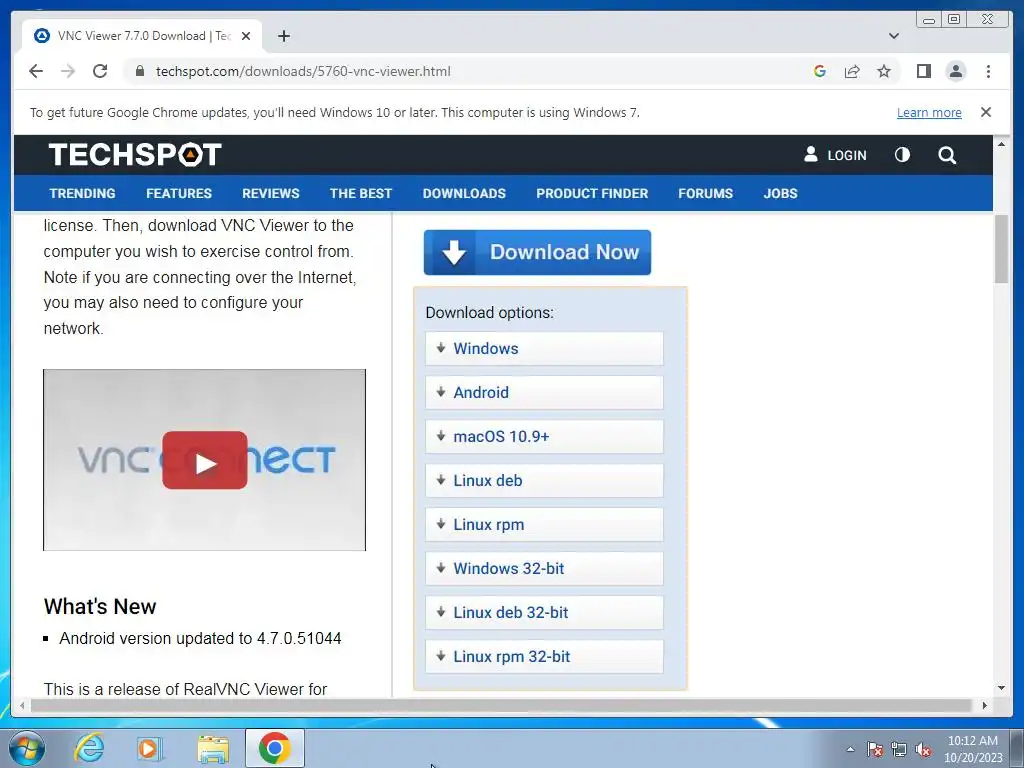This screenshot has width=1024, height=768.
Task: Dismiss the Chrome update notification bar
Action: click(x=985, y=112)
